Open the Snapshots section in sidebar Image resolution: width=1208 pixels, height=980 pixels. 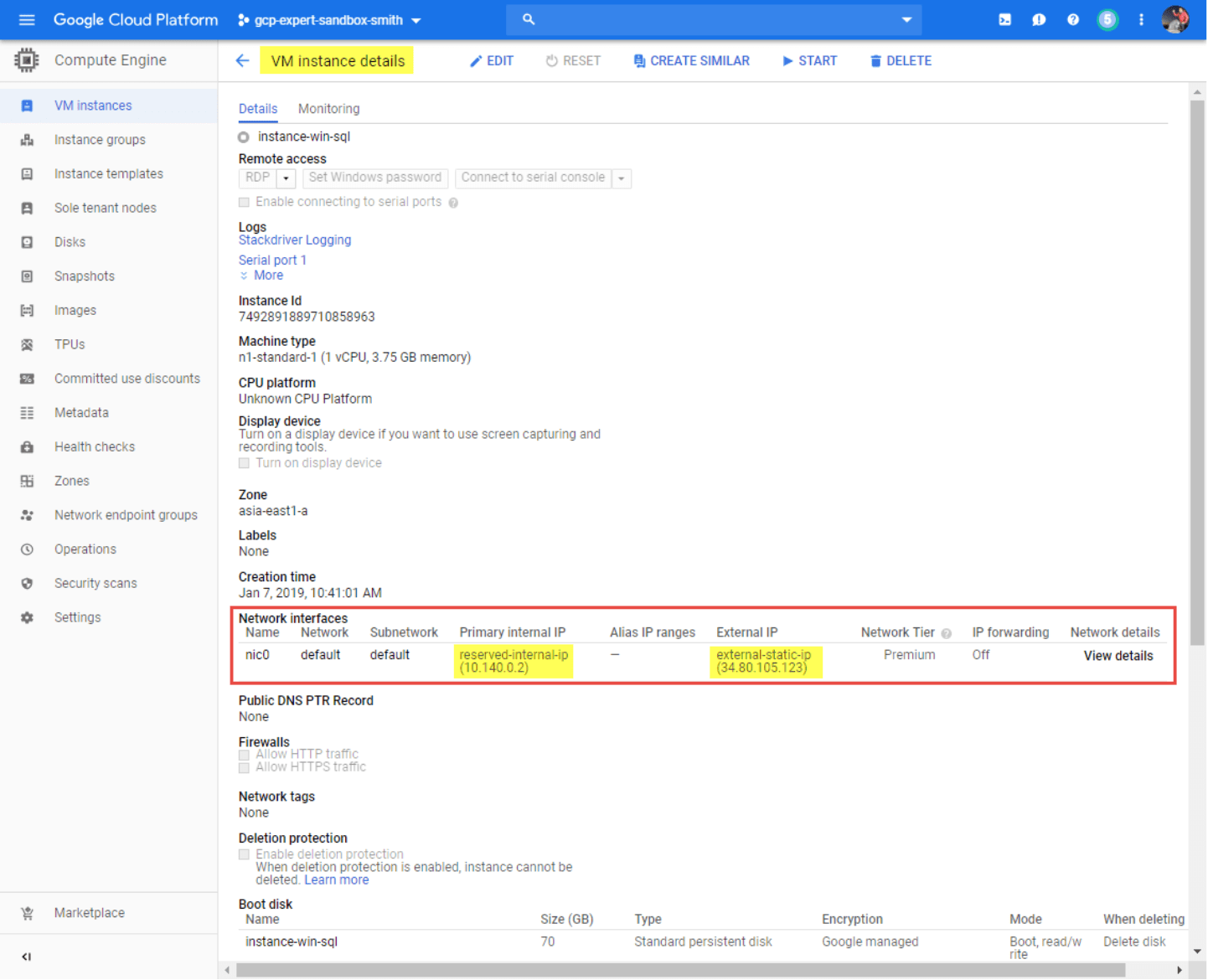(x=84, y=276)
